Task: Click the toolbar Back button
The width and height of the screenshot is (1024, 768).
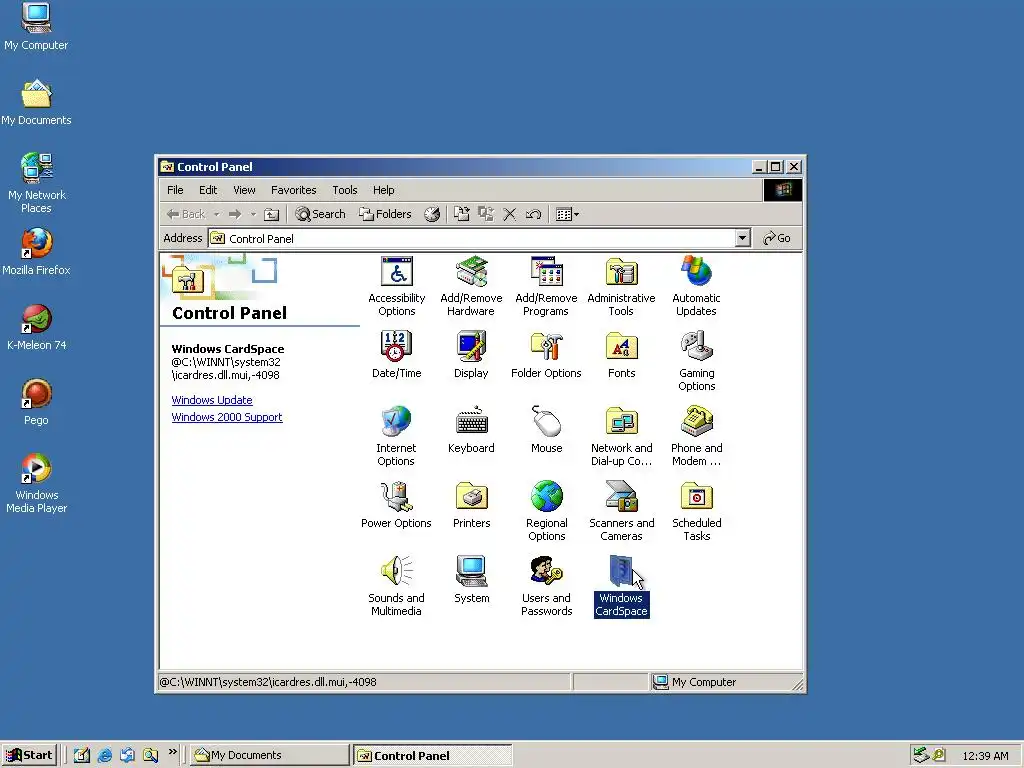Action: coord(185,214)
